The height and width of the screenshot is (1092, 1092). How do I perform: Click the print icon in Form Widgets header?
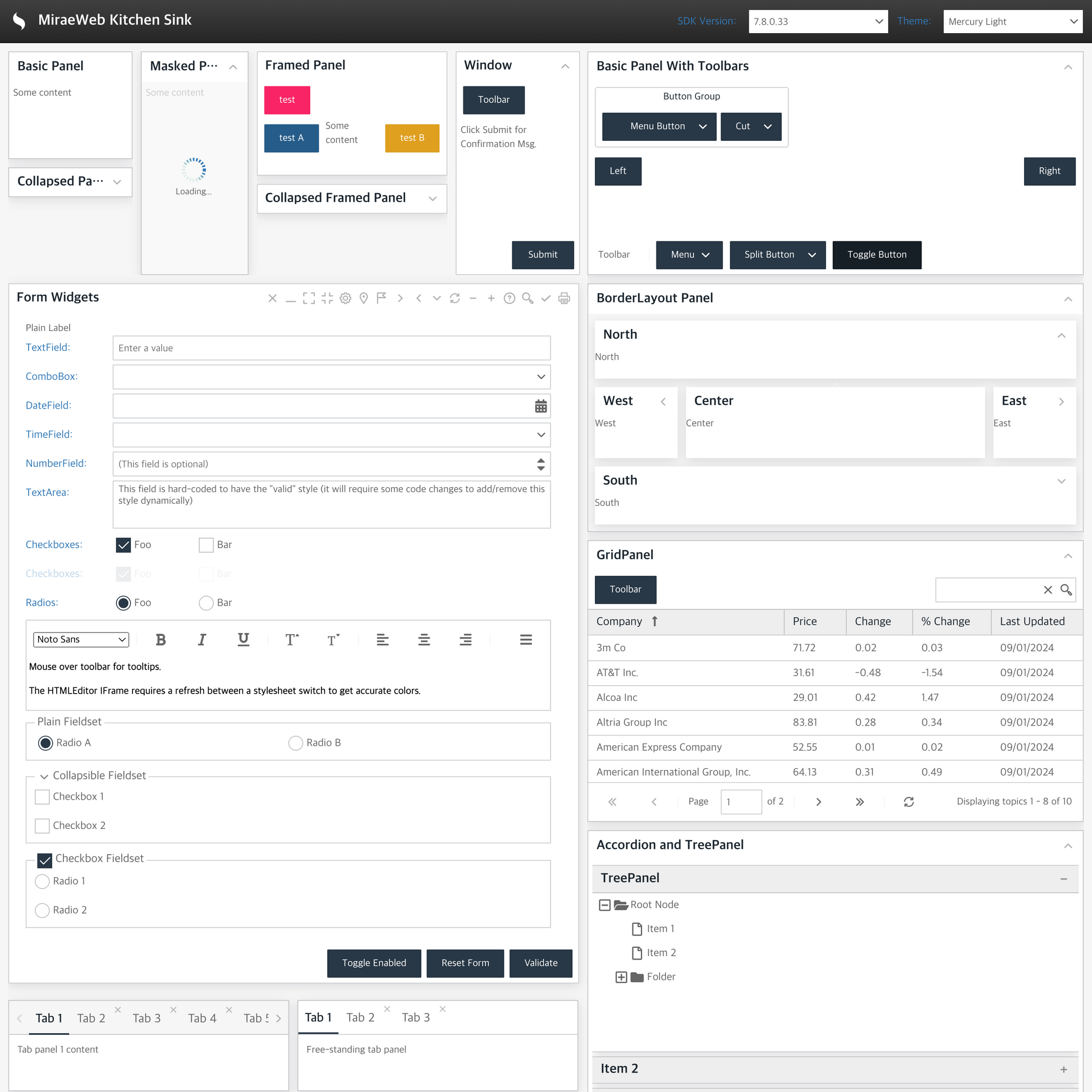tap(563, 298)
